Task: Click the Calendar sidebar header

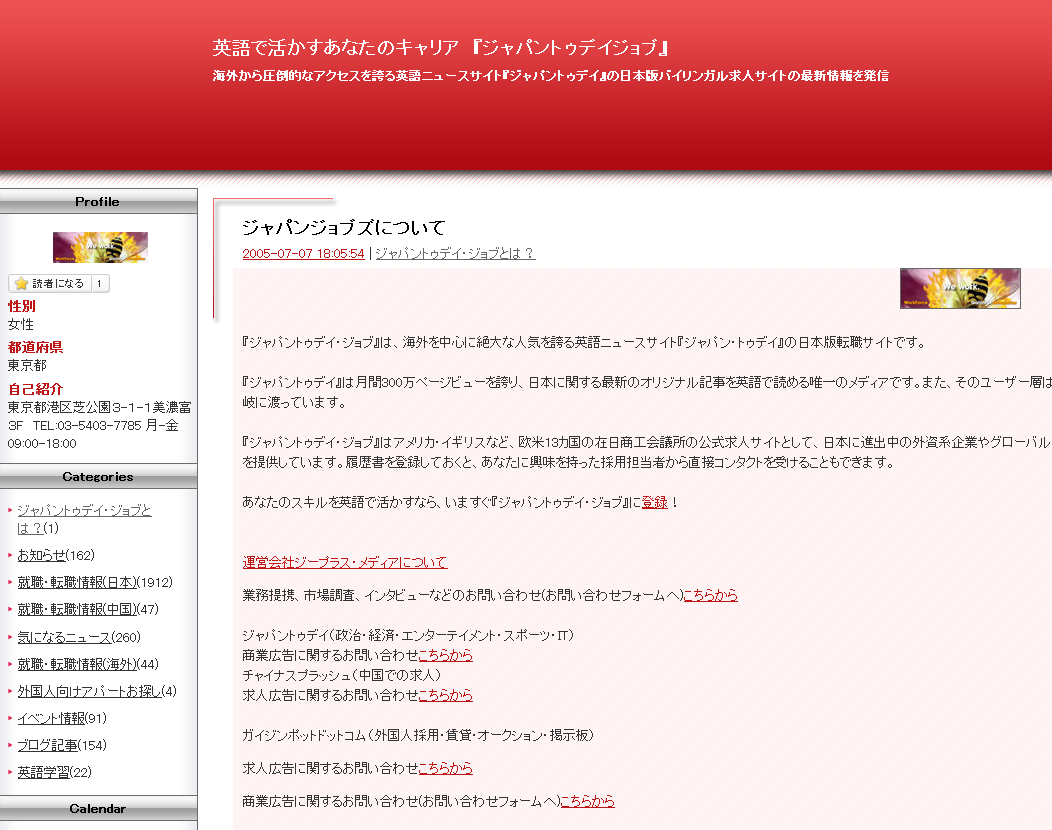Action: [x=98, y=809]
